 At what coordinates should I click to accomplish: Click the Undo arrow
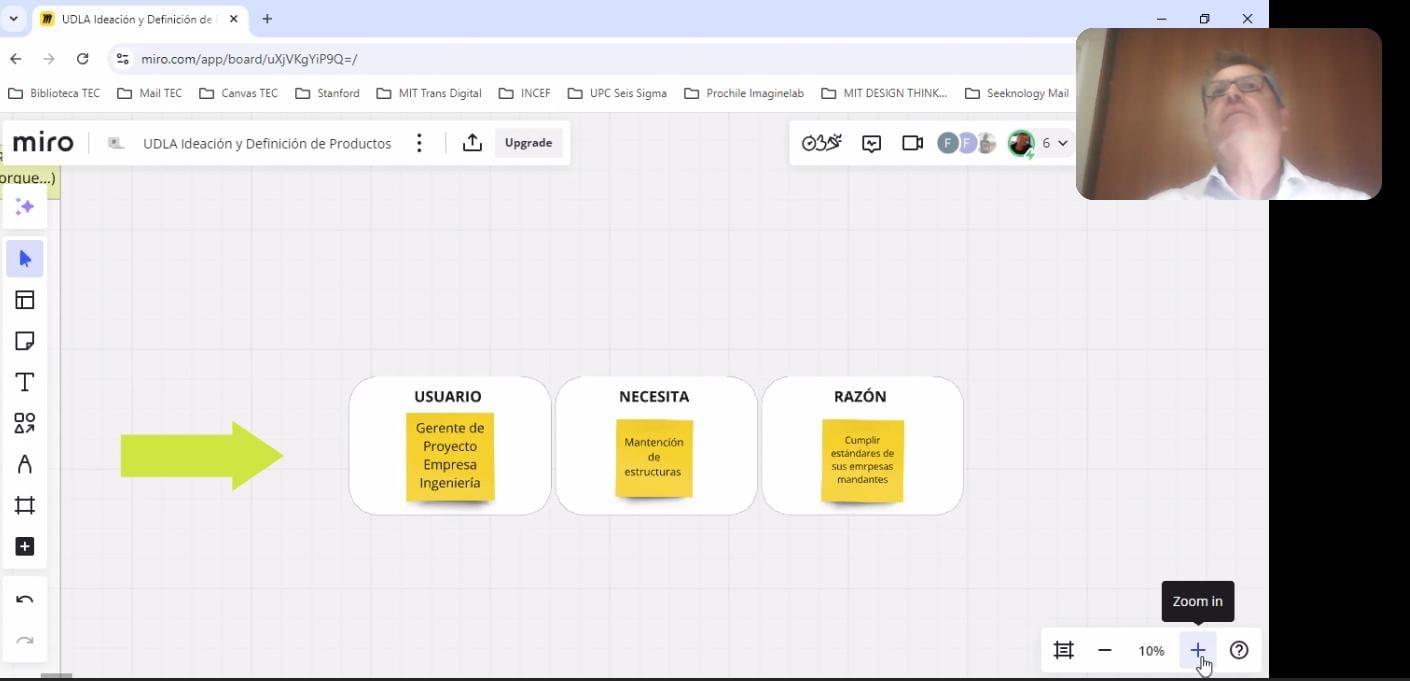click(25, 600)
